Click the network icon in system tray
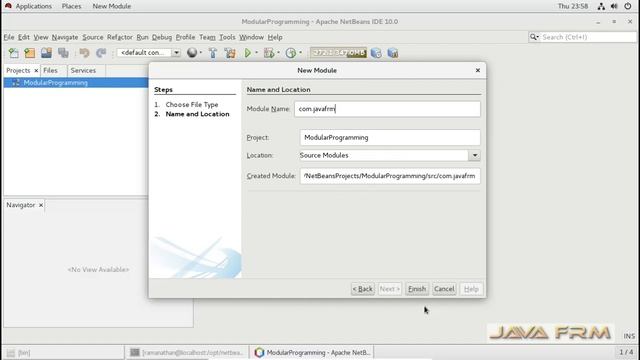The image size is (640, 360). click(601, 6)
